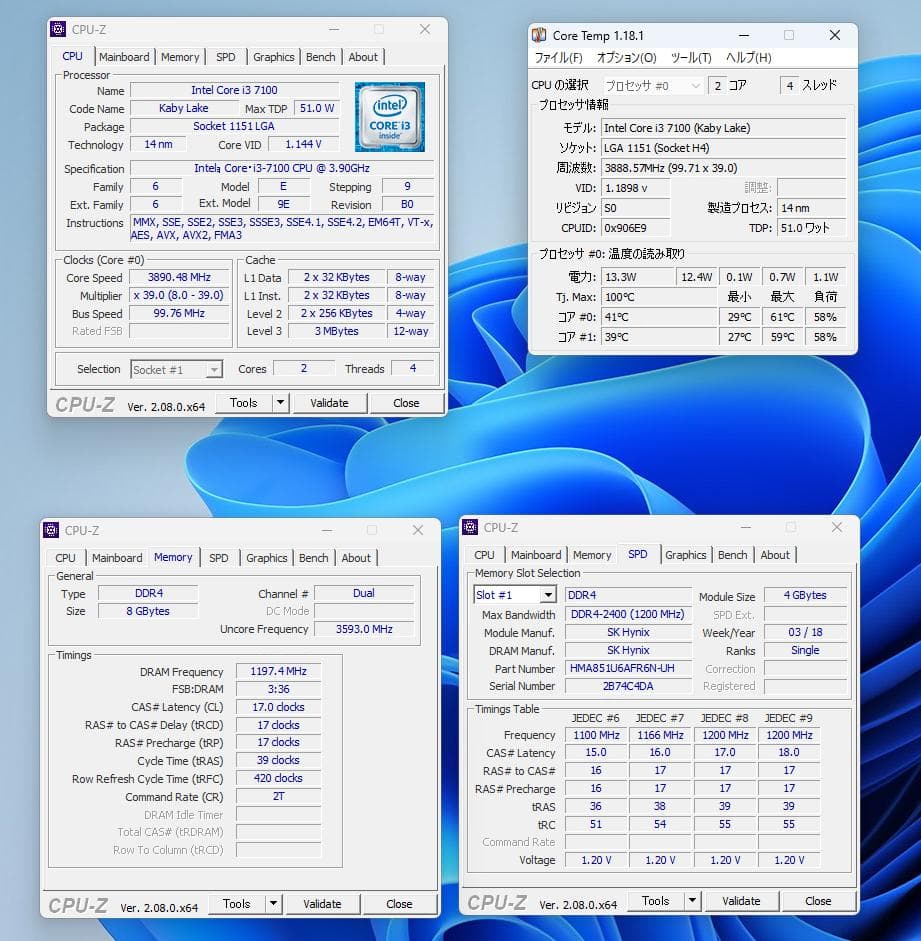The height and width of the screenshot is (941, 921).
Task: Click Validate button in top-left CPU-Z window
Action: [x=329, y=403]
